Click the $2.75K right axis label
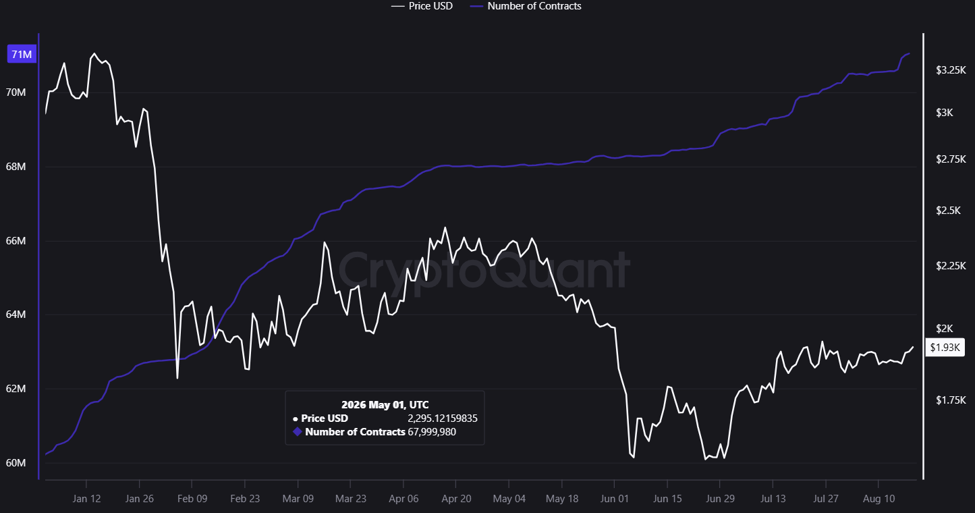The height and width of the screenshot is (513, 975). point(951,159)
